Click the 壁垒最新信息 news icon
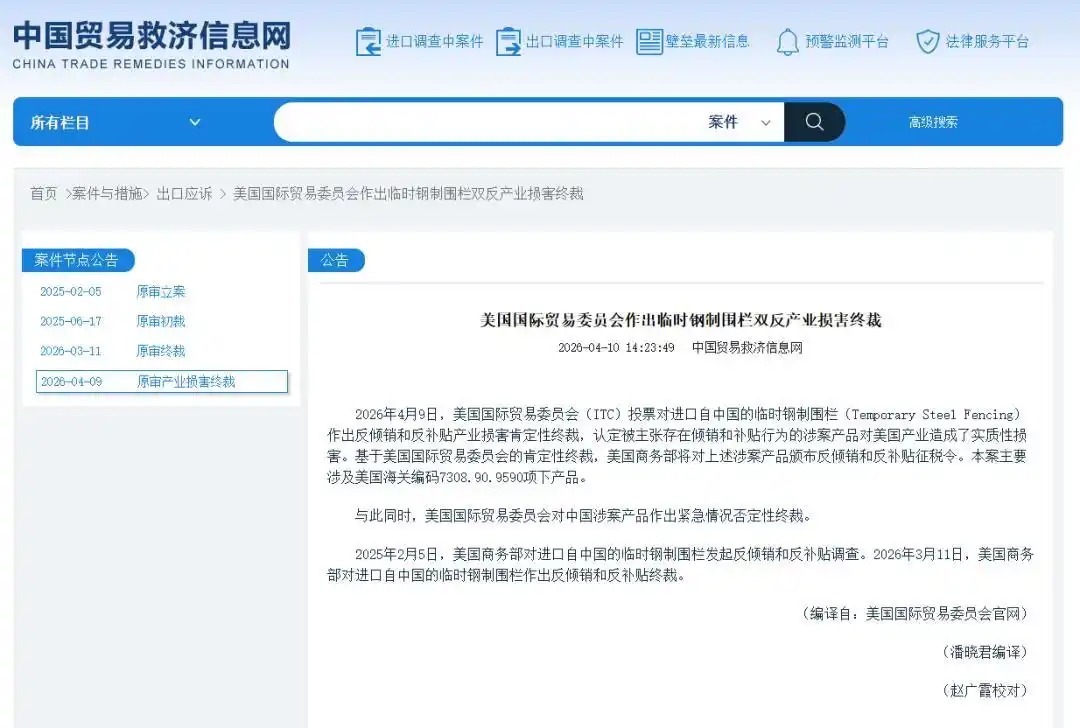1080x728 pixels. click(649, 41)
